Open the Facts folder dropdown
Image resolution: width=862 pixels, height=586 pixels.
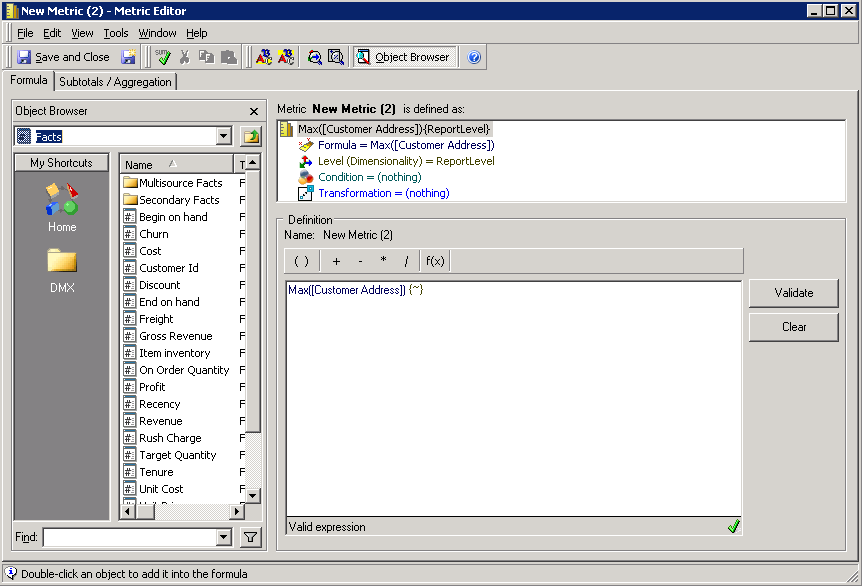pyautogui.click(x=223, y=137)
